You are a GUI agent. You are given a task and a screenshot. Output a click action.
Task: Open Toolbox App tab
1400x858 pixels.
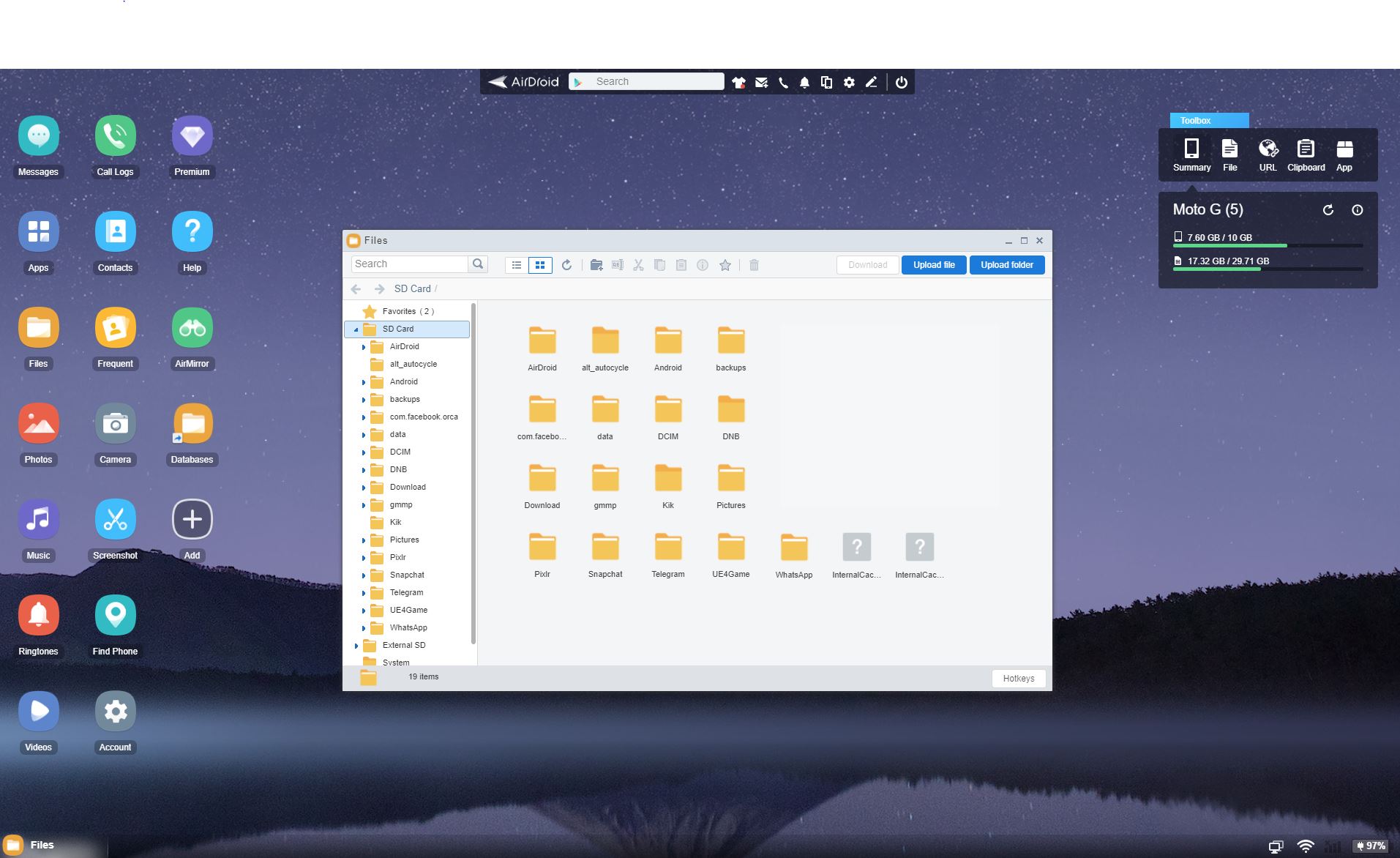pyautogui.click(x=1344, y=155)
